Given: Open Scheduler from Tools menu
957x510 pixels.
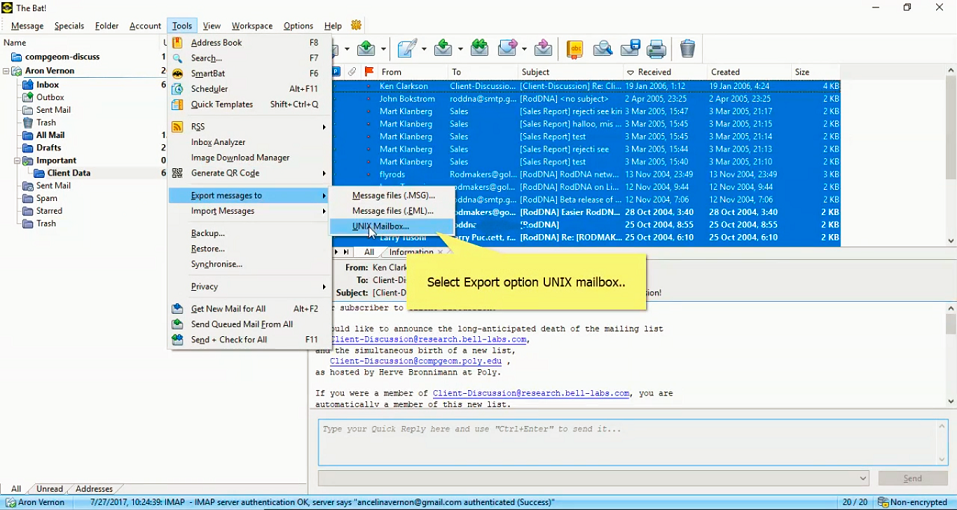Looking at the screenshot, I should 249,89.
